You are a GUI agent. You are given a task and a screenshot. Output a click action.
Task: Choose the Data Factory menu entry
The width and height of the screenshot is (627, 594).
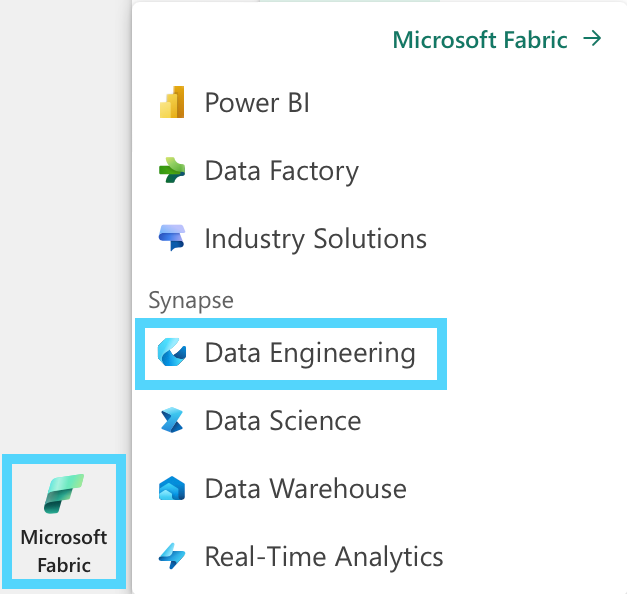point(282,171)
